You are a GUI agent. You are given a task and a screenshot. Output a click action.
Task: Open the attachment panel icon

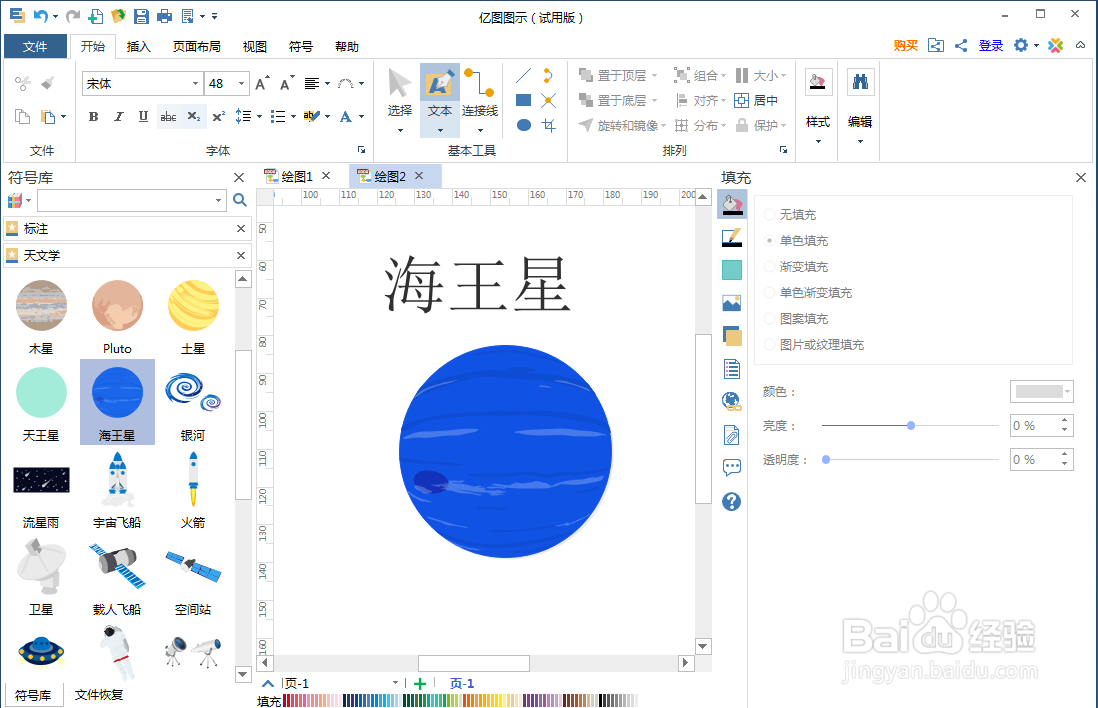[x=732, y=435]
